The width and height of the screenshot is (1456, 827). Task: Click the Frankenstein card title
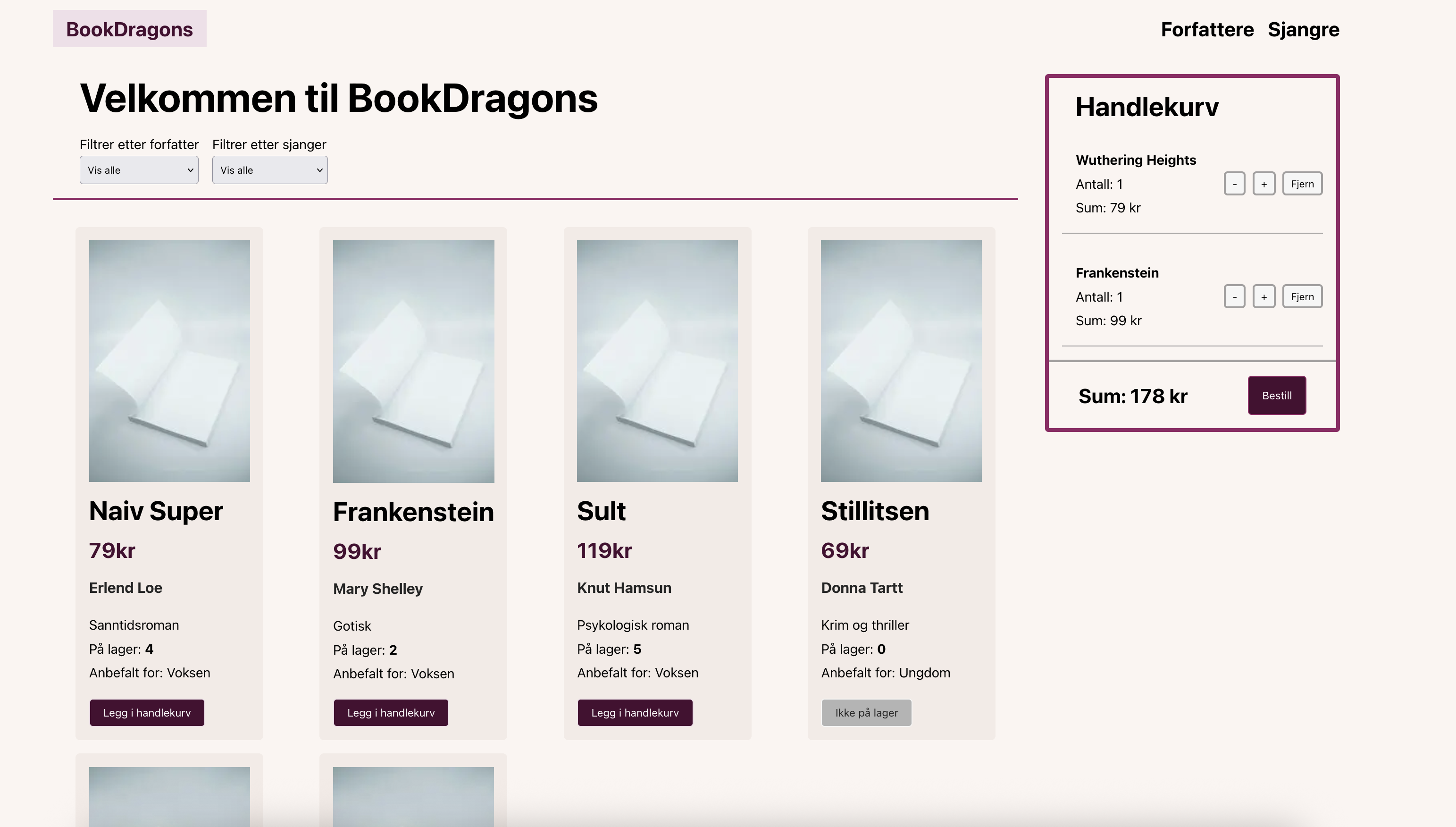coord(413,512)
